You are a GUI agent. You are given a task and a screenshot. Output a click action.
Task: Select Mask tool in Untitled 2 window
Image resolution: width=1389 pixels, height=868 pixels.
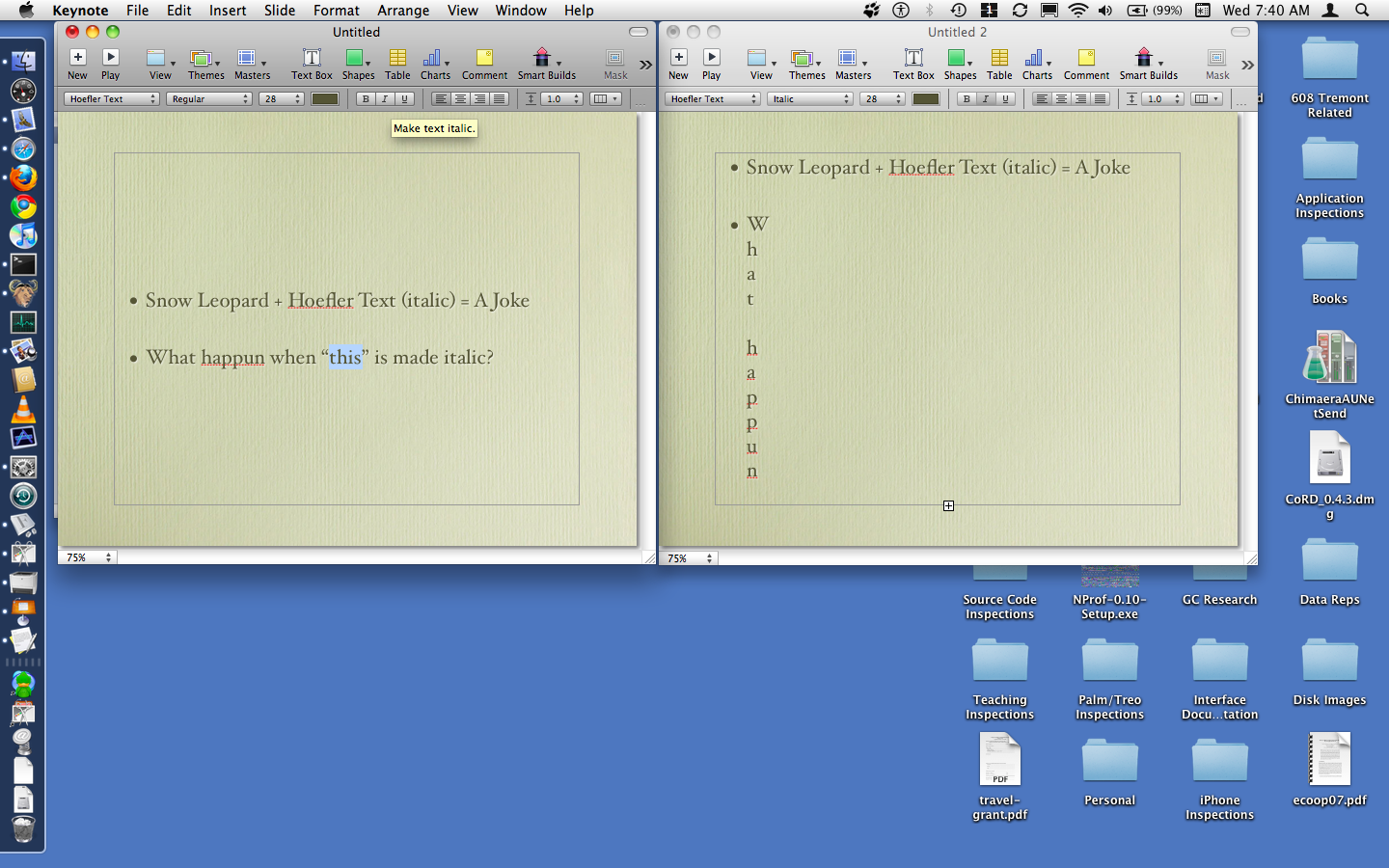pyautogui.click(x=1217, y=64)
